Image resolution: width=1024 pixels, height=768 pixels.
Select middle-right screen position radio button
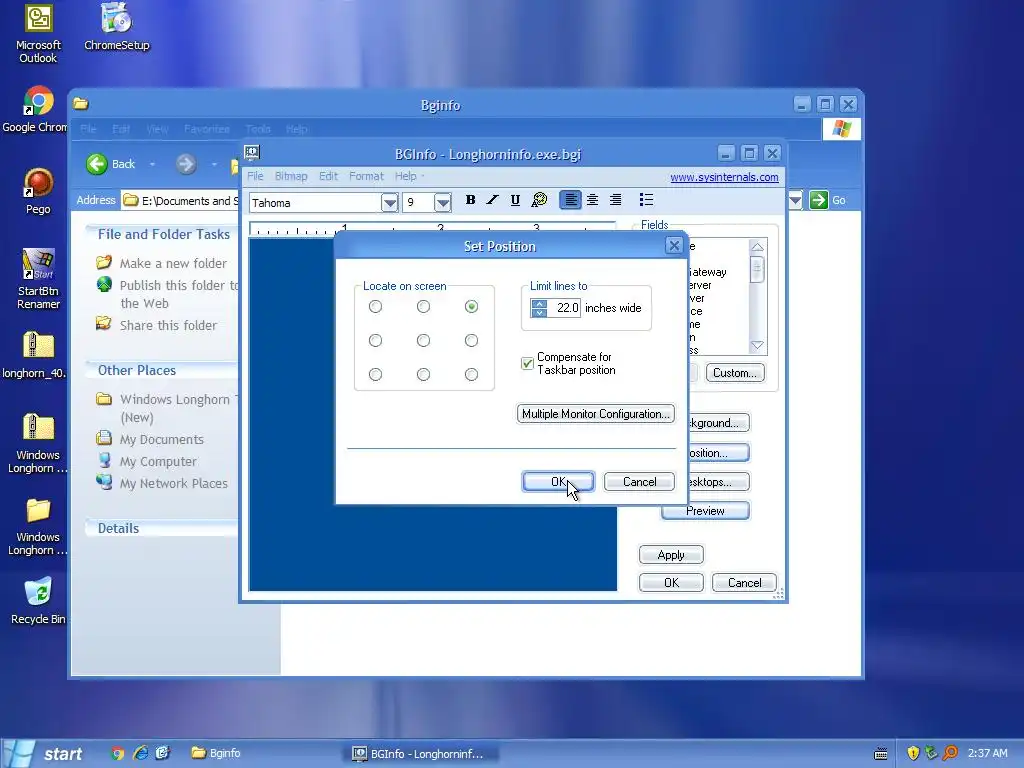[x=471, y=340]
